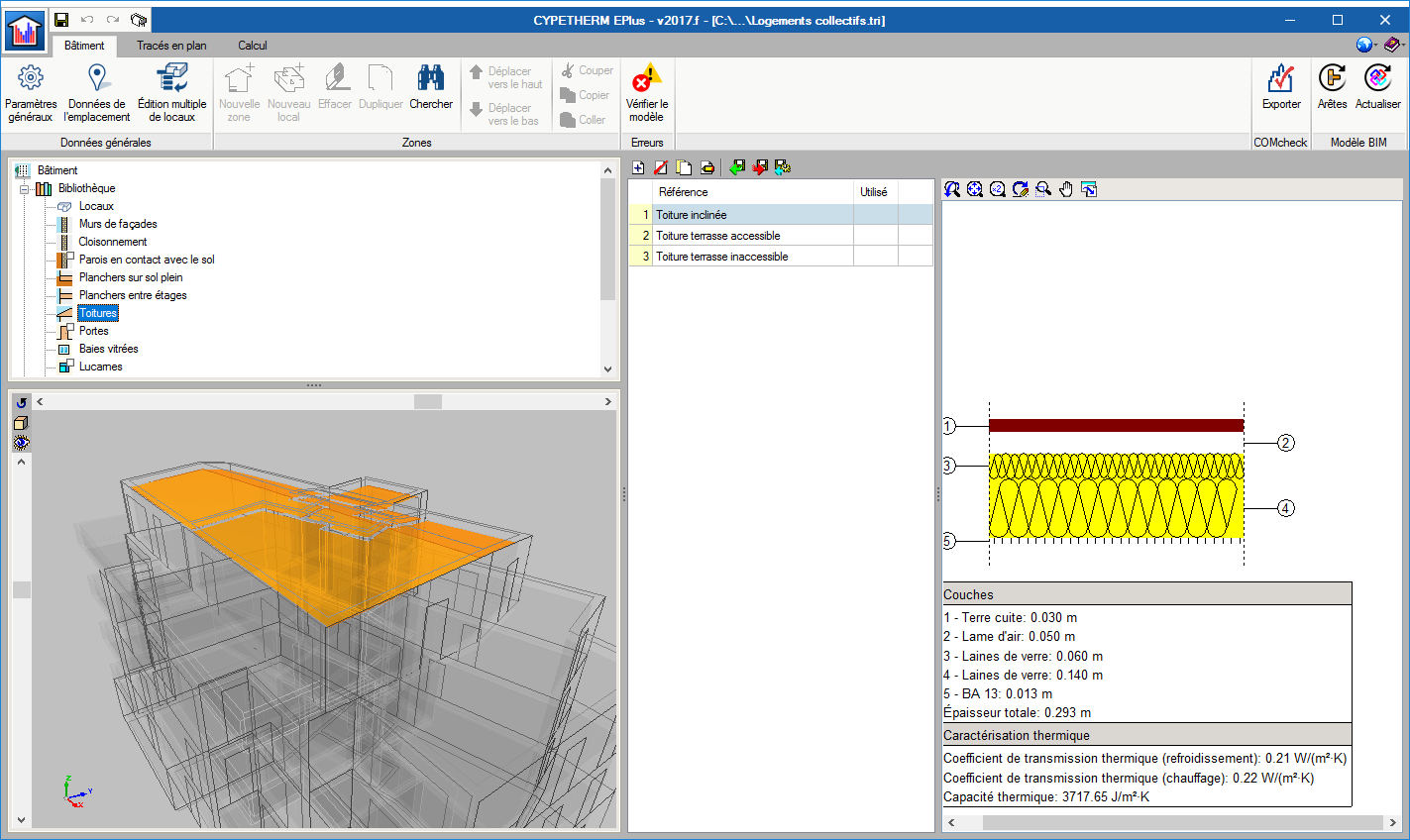Select the Toiture inclinée row
Image resolution: width=1410 pixels, height=840 pixels.
click(781, 215)
